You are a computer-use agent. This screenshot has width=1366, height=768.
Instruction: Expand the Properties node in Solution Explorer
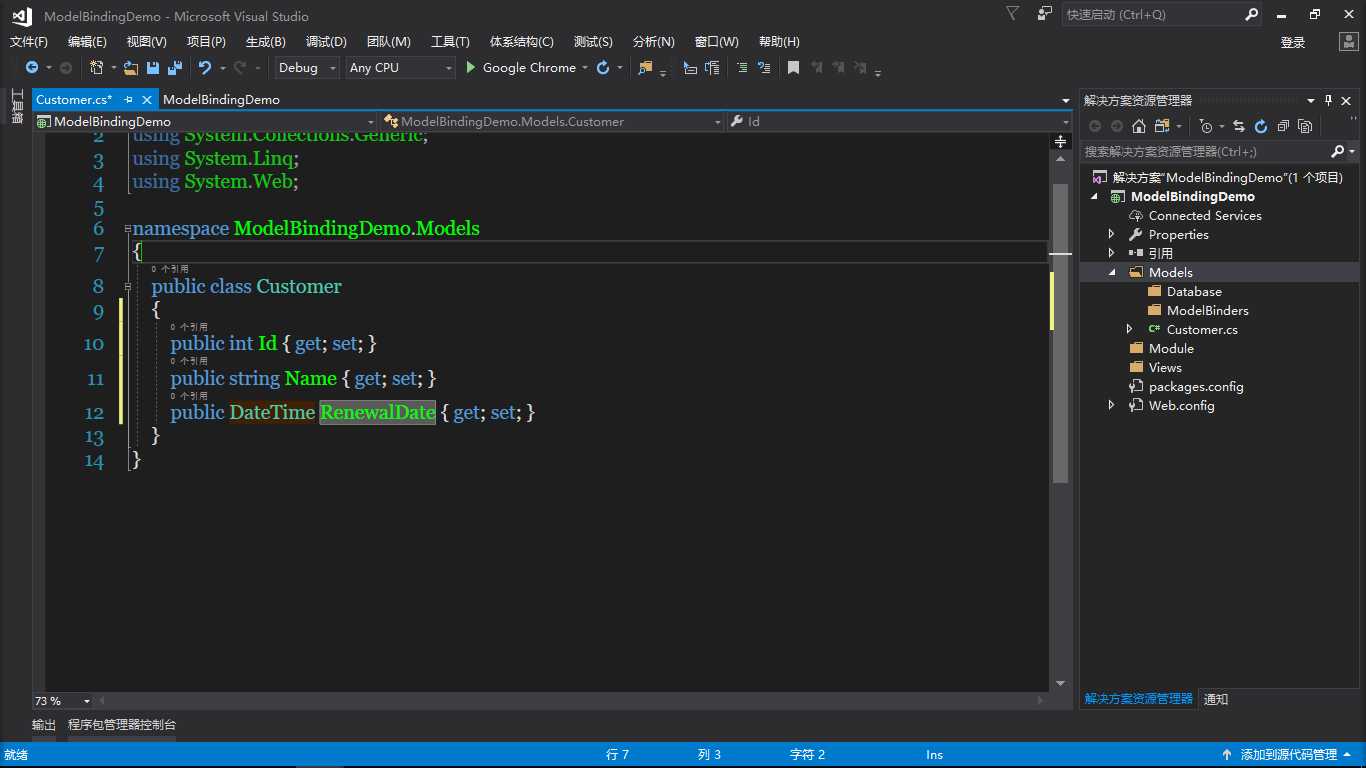point(1111,234)
